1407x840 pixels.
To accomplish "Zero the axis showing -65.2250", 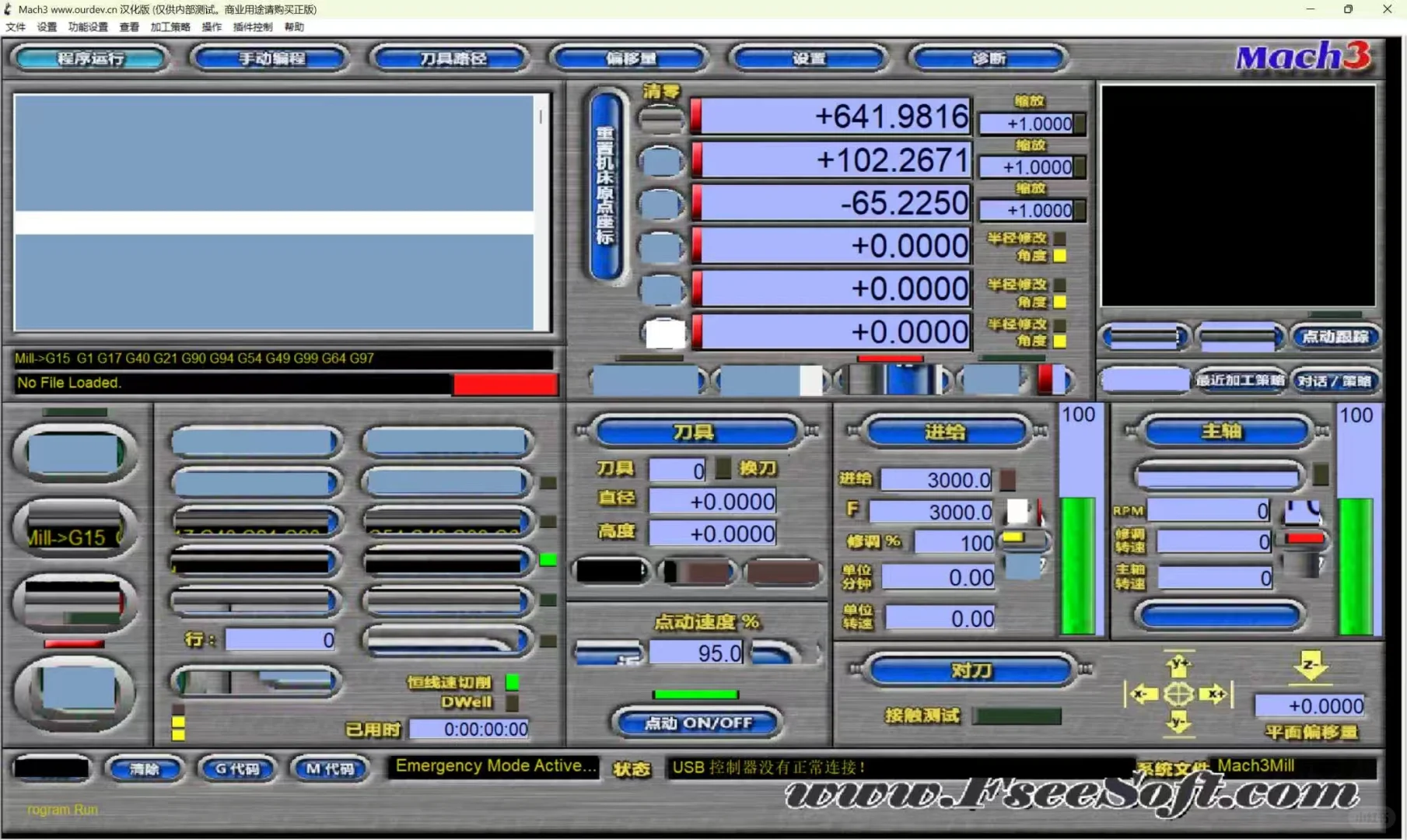I will [x=662, y=204].
